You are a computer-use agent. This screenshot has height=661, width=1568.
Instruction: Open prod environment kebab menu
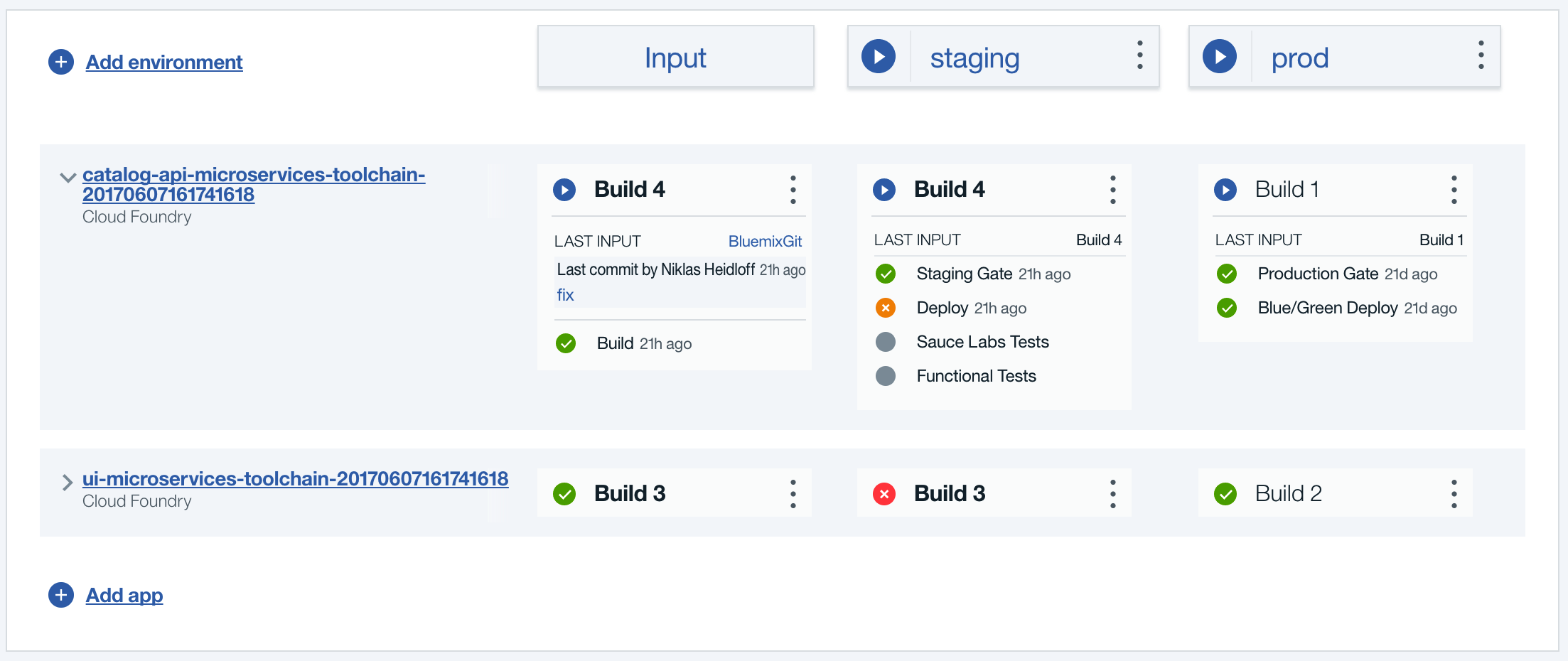click(x=1481, y=55)
